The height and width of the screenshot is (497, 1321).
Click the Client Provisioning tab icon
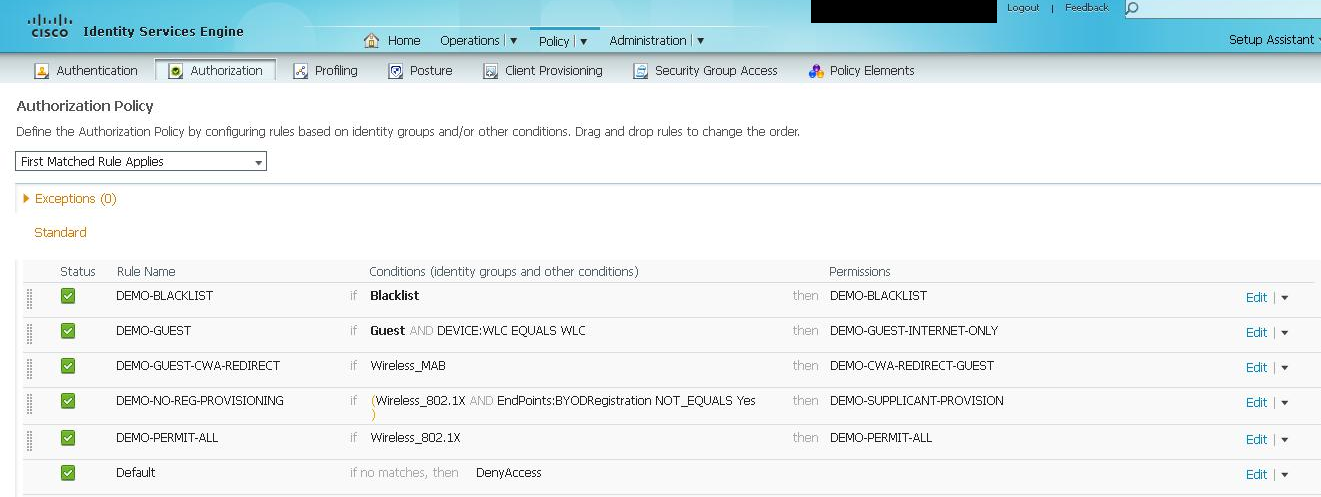[x=491, y=71]
